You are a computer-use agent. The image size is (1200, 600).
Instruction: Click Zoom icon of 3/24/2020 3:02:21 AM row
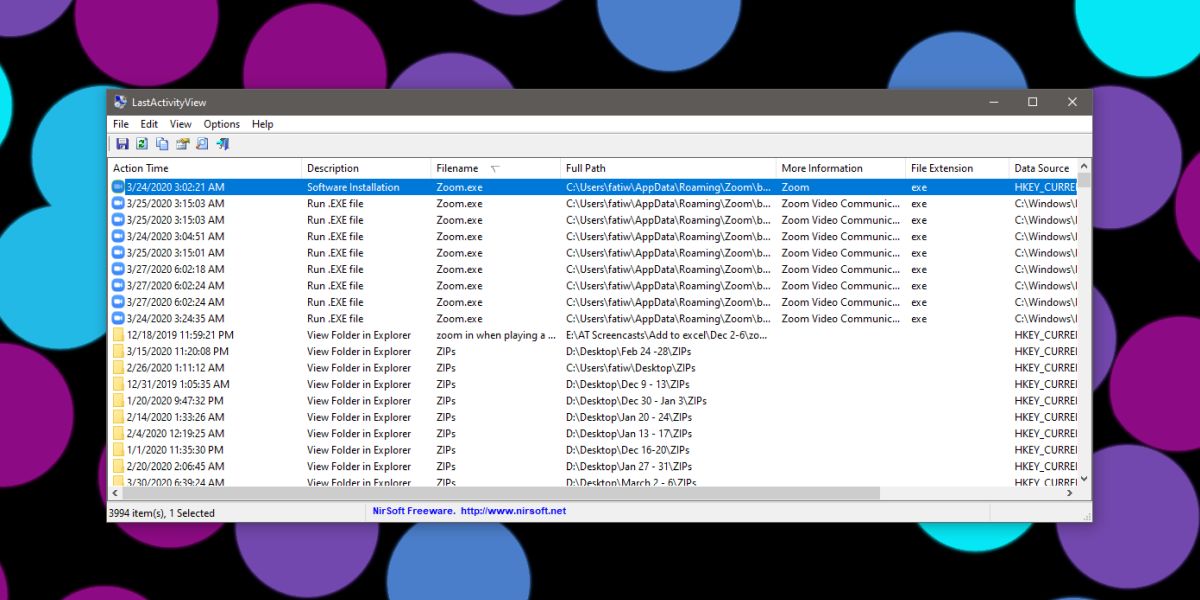click(117, 187)
